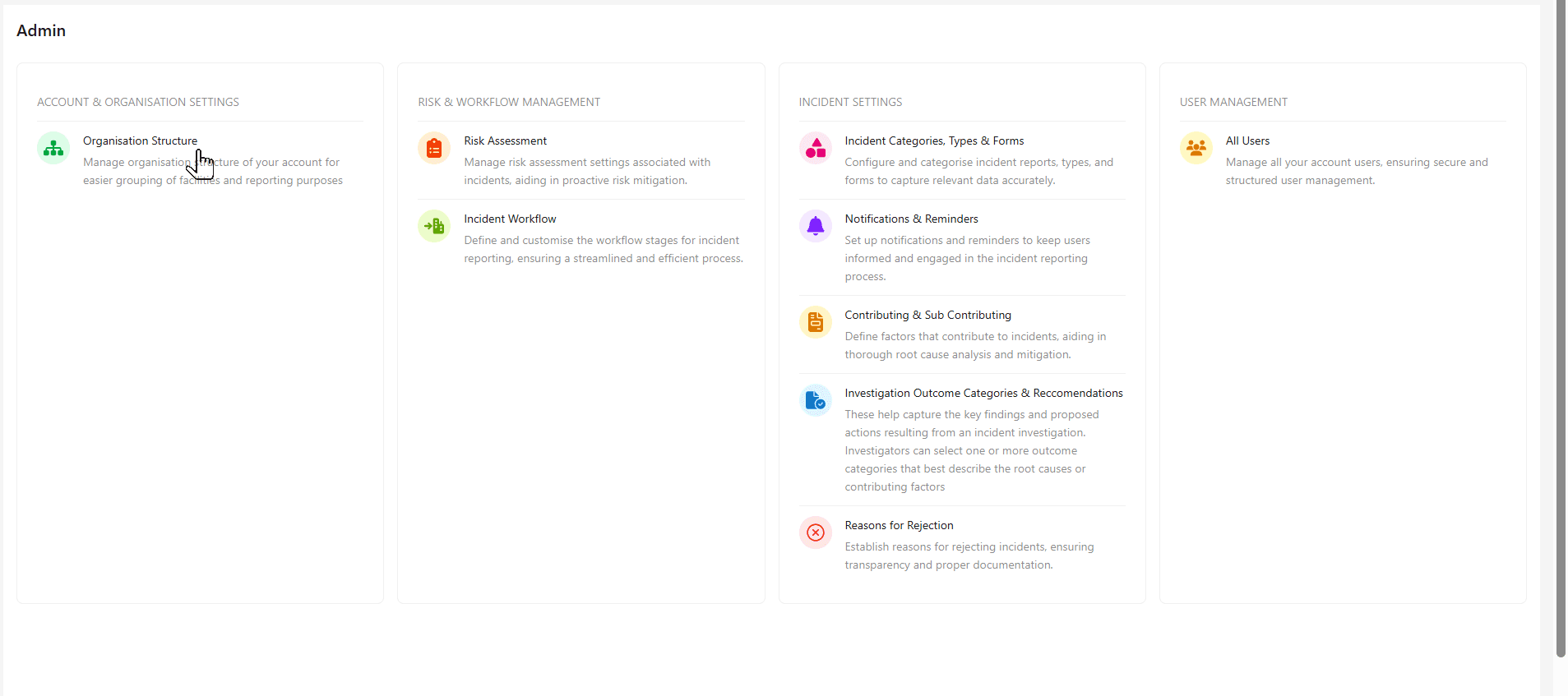Open Contributing & Sub Contributing settings

coord(927,315)
